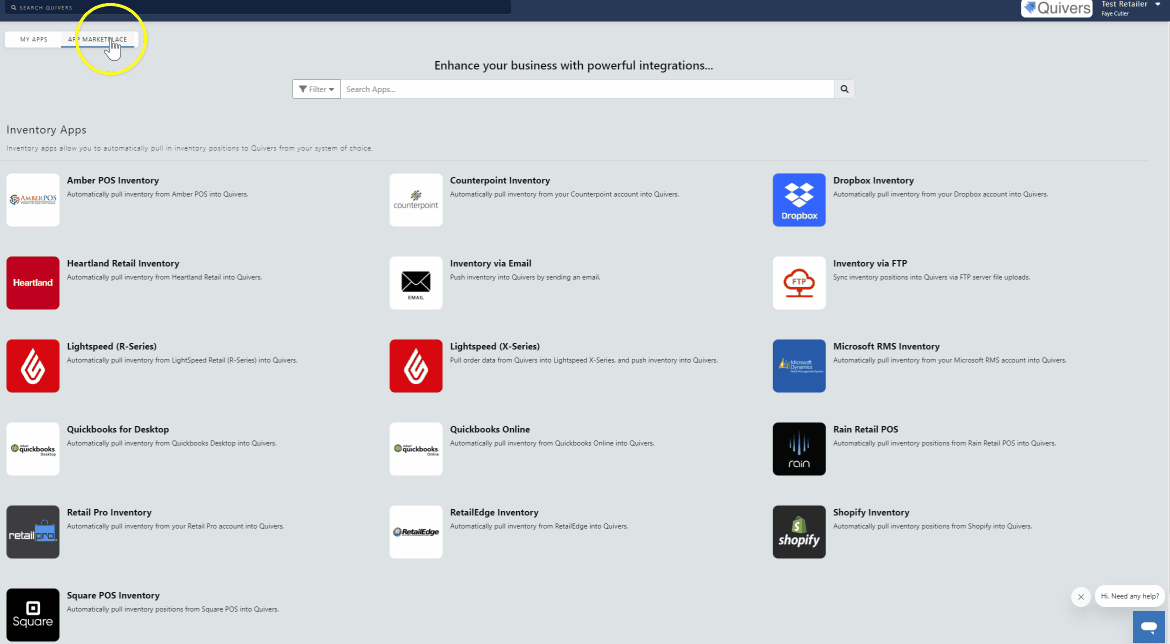Click the 'Hi. Need any help?' message
The image size is (1170, 644).
(x=1130, y=596)
